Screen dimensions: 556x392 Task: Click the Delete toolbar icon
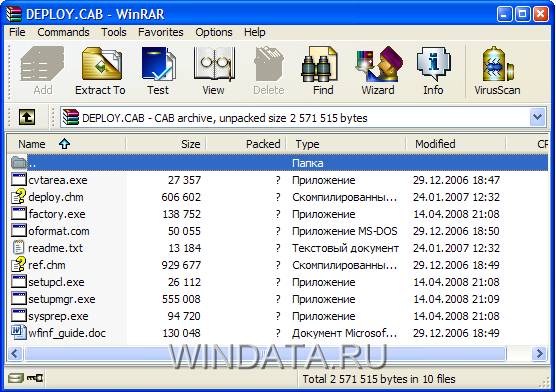coord(269,71)
